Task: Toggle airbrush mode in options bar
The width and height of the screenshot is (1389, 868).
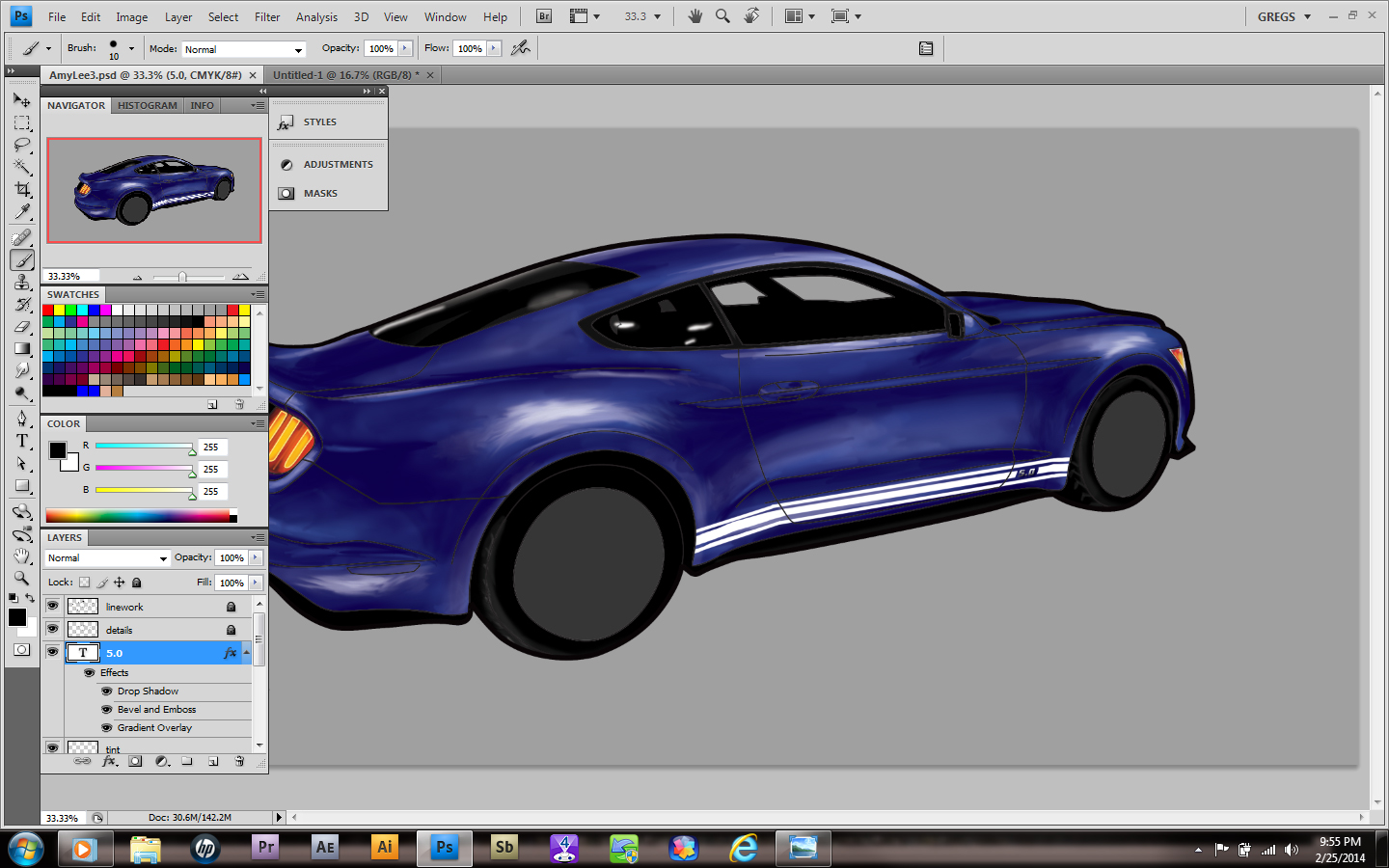Action: [521, 48]
